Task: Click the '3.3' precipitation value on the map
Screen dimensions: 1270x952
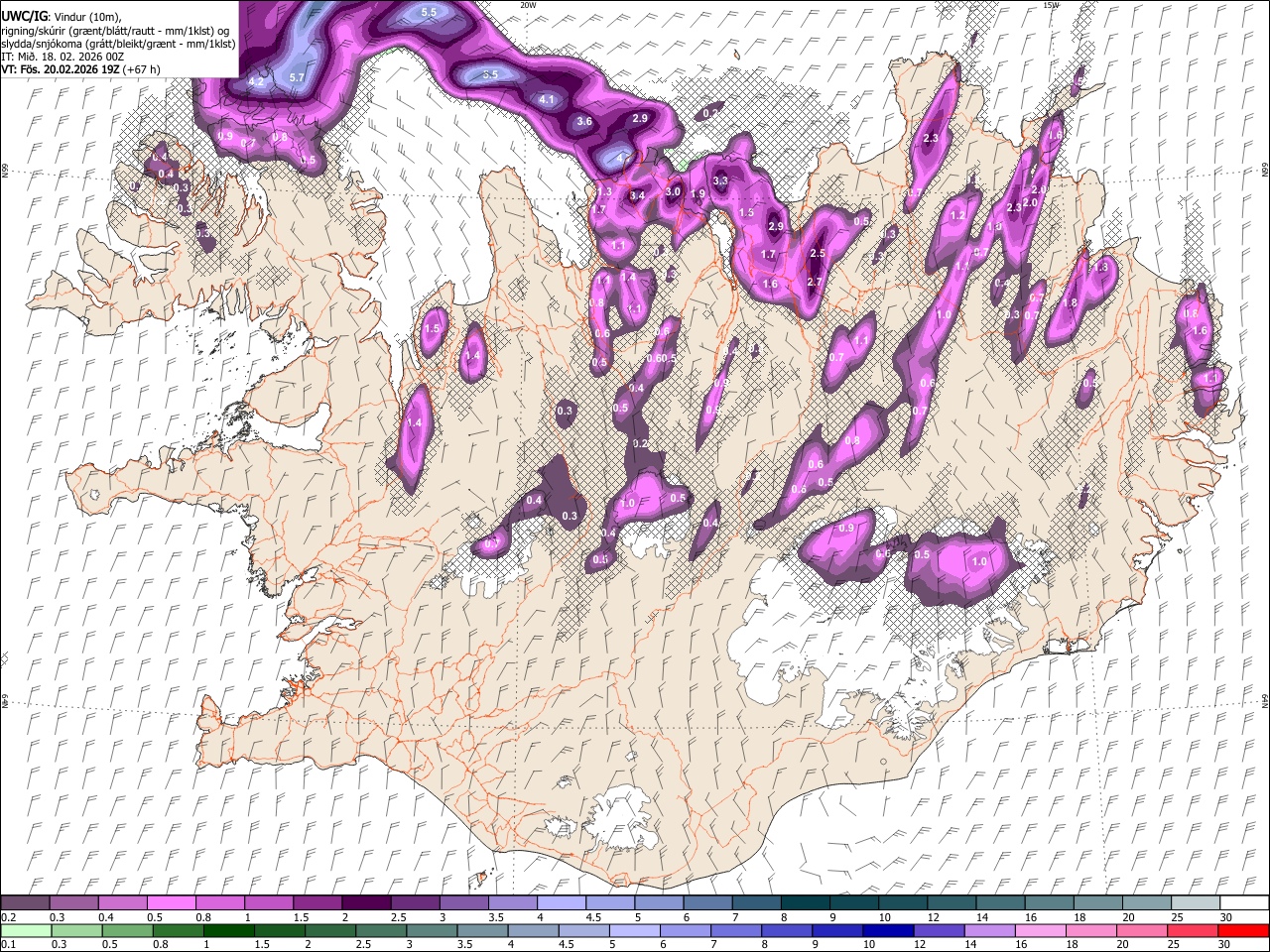Action: tap(721, 180)
